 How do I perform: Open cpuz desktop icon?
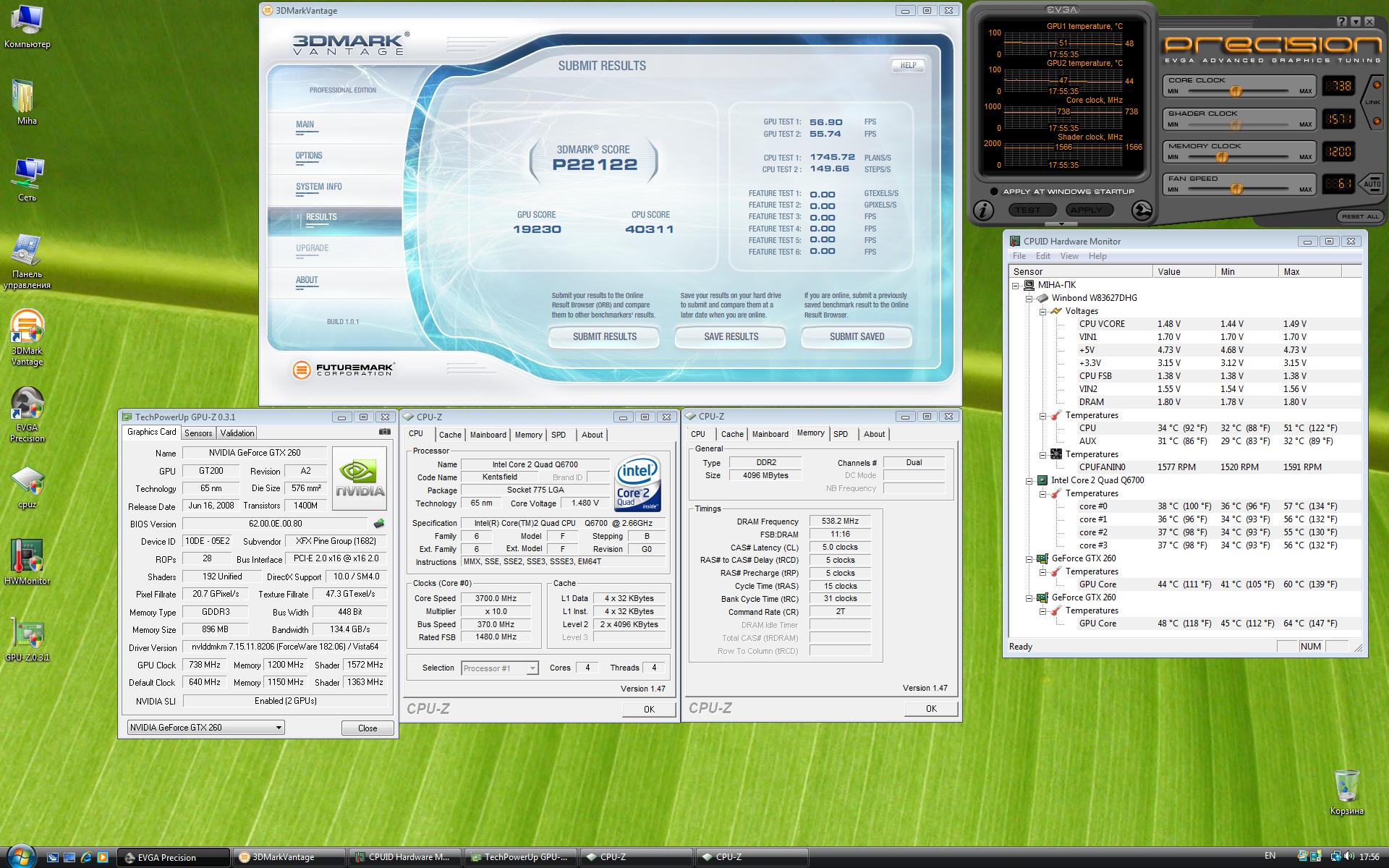coord(27,488)
